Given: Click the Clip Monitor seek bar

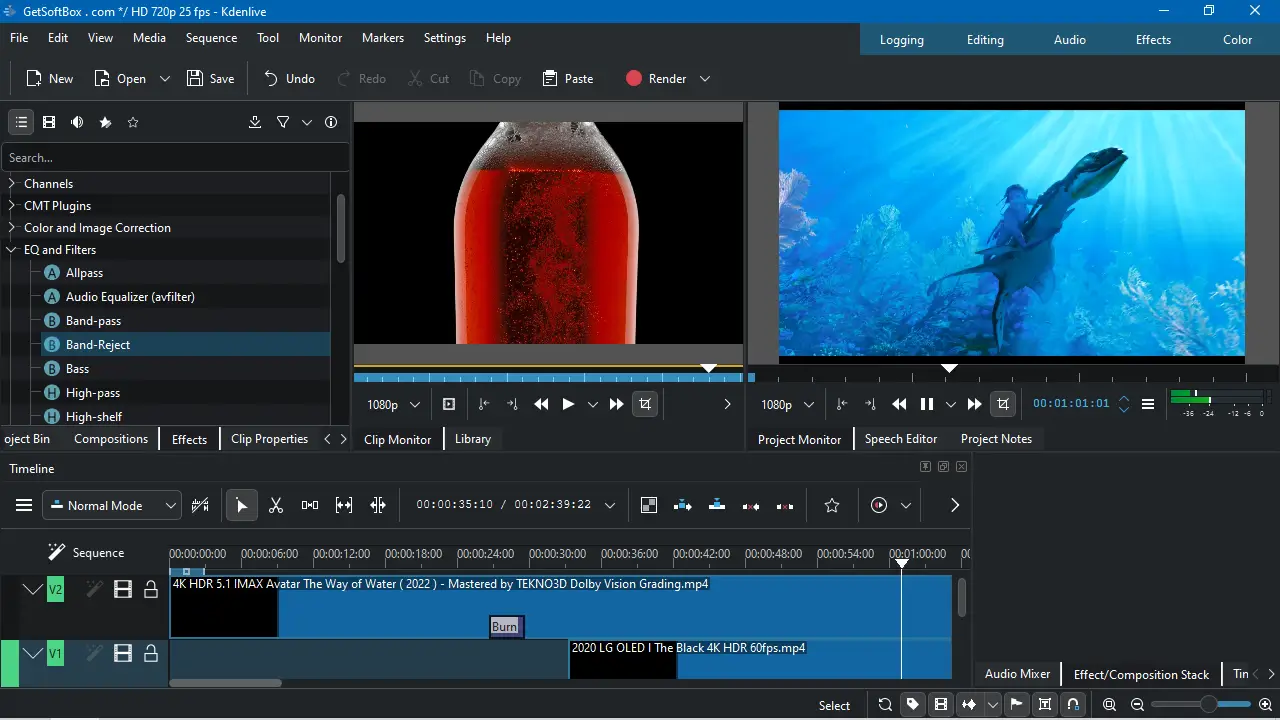Looking at the screenshot, I should (548, 377).
